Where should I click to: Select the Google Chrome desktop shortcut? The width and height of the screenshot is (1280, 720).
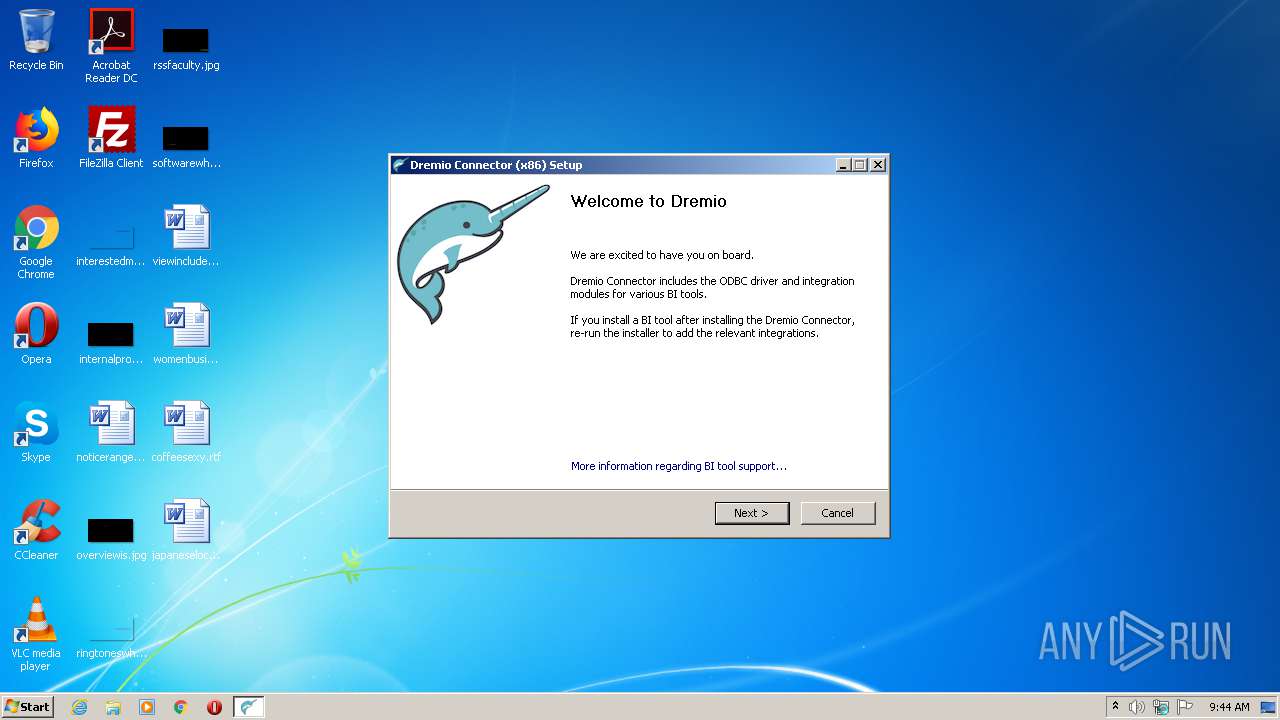point(36,242)
